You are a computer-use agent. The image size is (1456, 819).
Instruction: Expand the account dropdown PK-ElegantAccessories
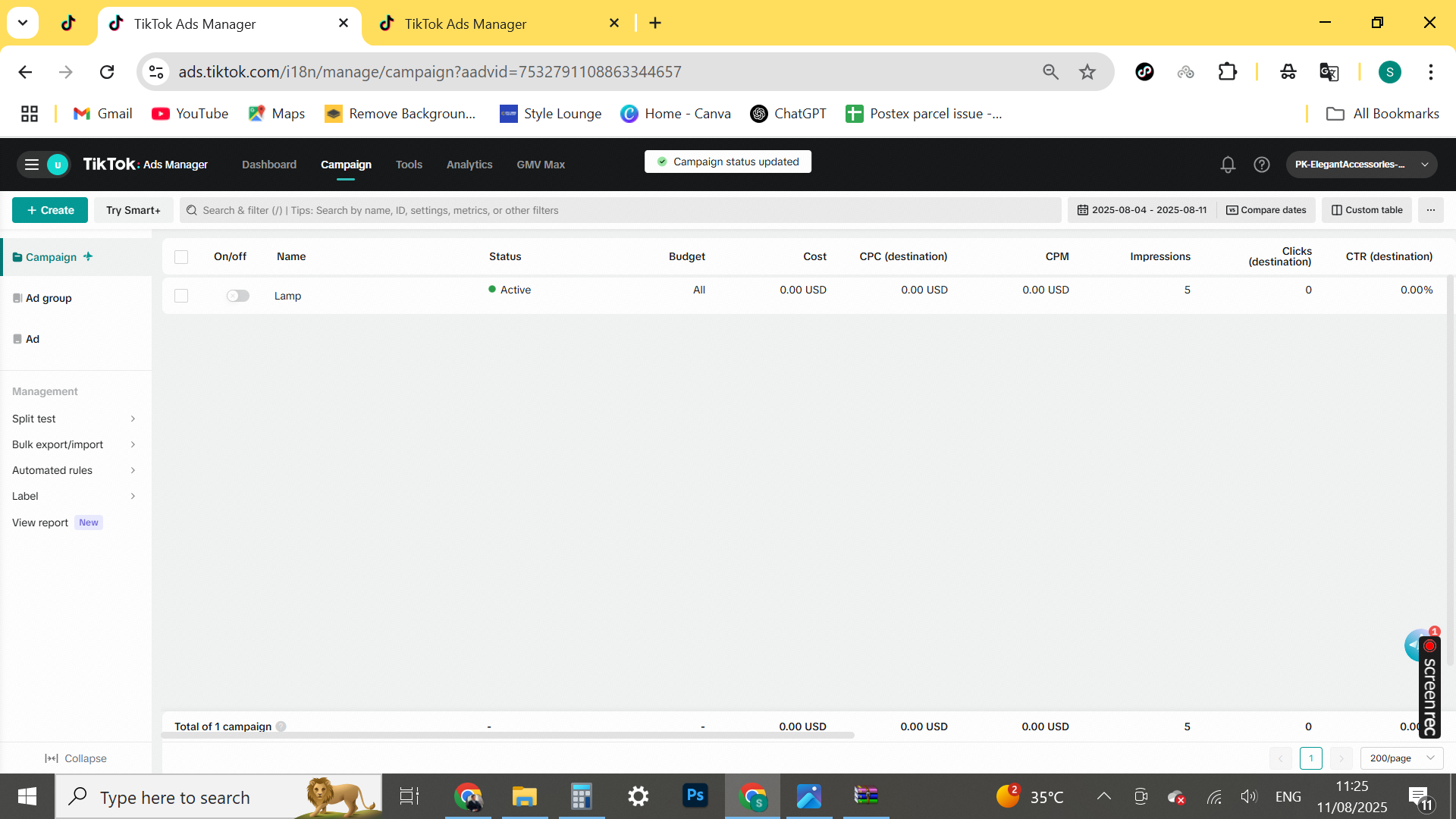click(x=1361, y=165)
